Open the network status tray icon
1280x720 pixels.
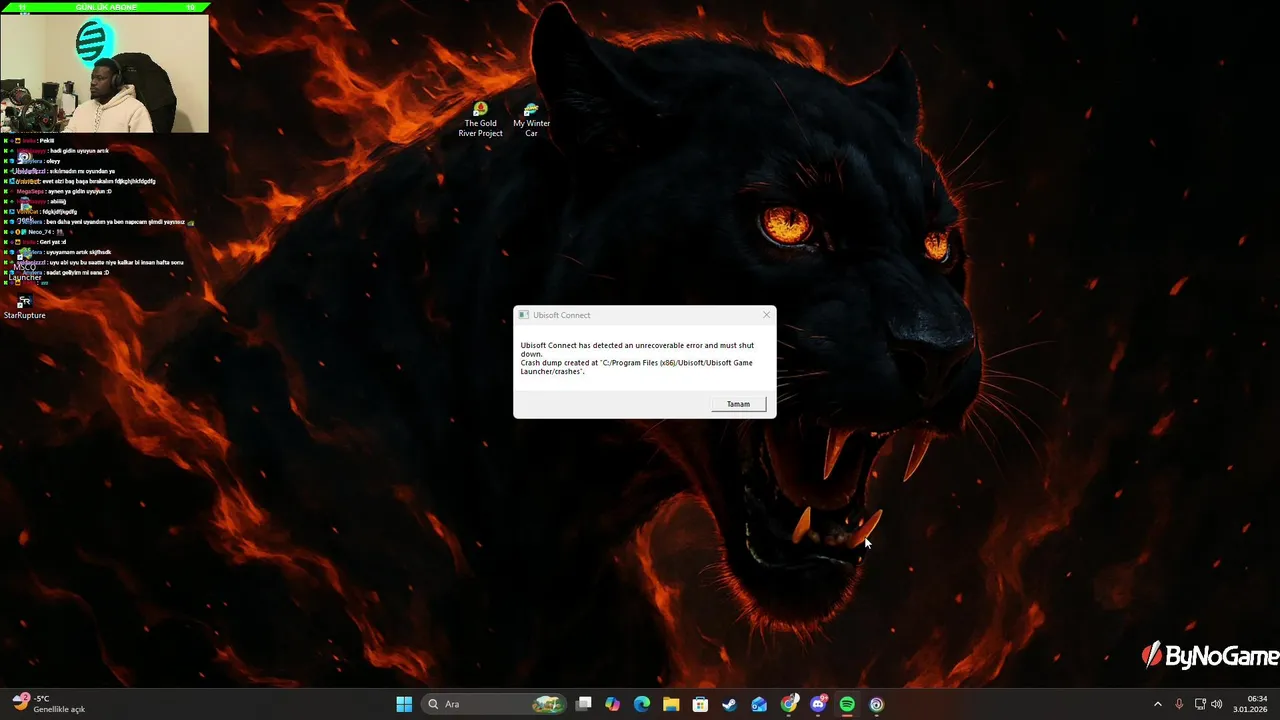(x=1200, y=704)
